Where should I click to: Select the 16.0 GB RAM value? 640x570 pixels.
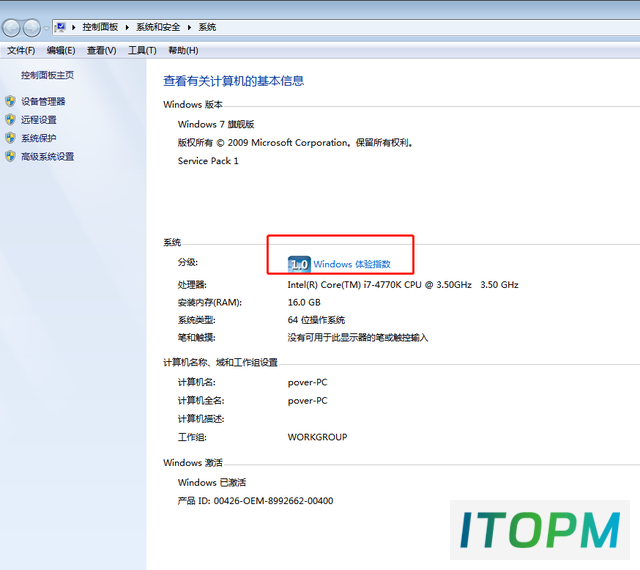click(x=304, y=303)
